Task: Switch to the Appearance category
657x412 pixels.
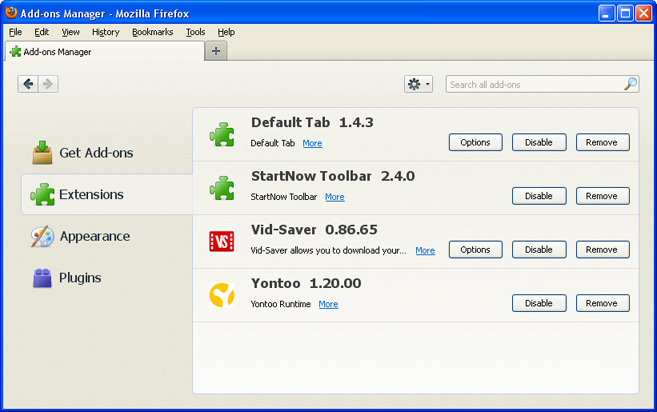Action: (x=95, y=236)
